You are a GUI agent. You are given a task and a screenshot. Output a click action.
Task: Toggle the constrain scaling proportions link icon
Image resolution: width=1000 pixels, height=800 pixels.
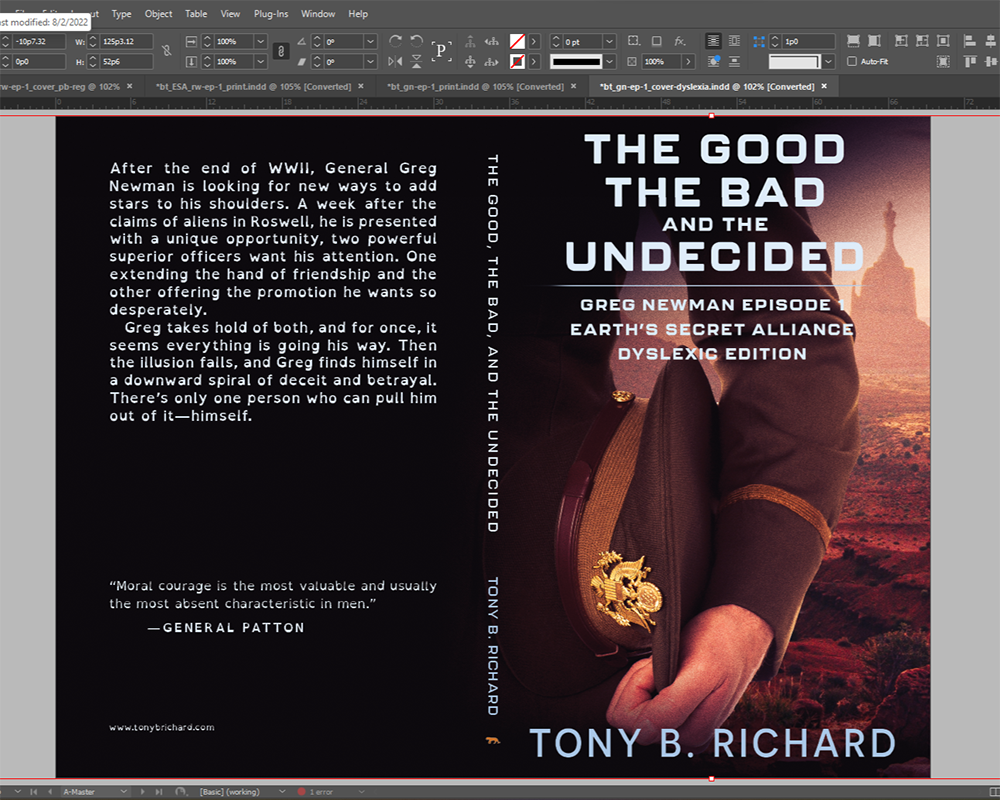[281, 51]
